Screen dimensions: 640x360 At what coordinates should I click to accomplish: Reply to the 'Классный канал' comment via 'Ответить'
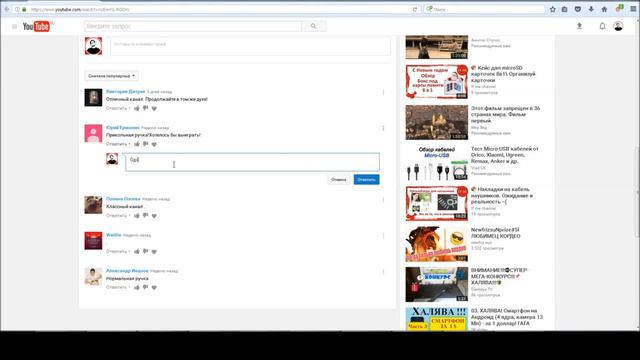click(x=116, y=216)
